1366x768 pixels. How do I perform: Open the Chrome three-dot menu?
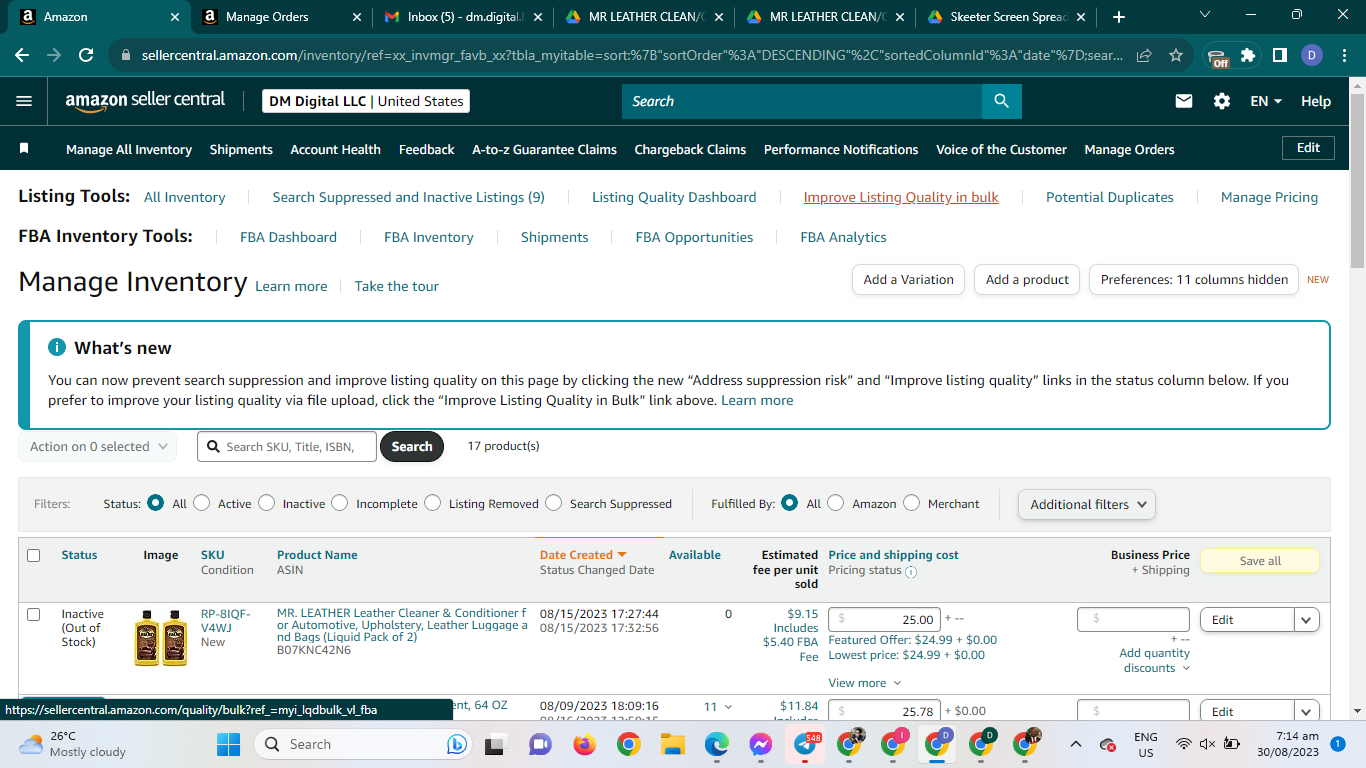coord(1343,55)
